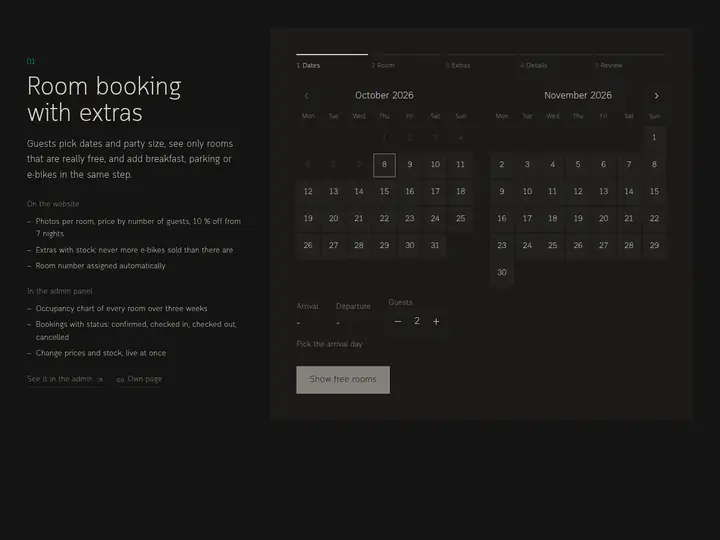Click the In the admin panel subheading
Image resolution: width=720 pixels, height=540 pixels.
click(60, 291)
